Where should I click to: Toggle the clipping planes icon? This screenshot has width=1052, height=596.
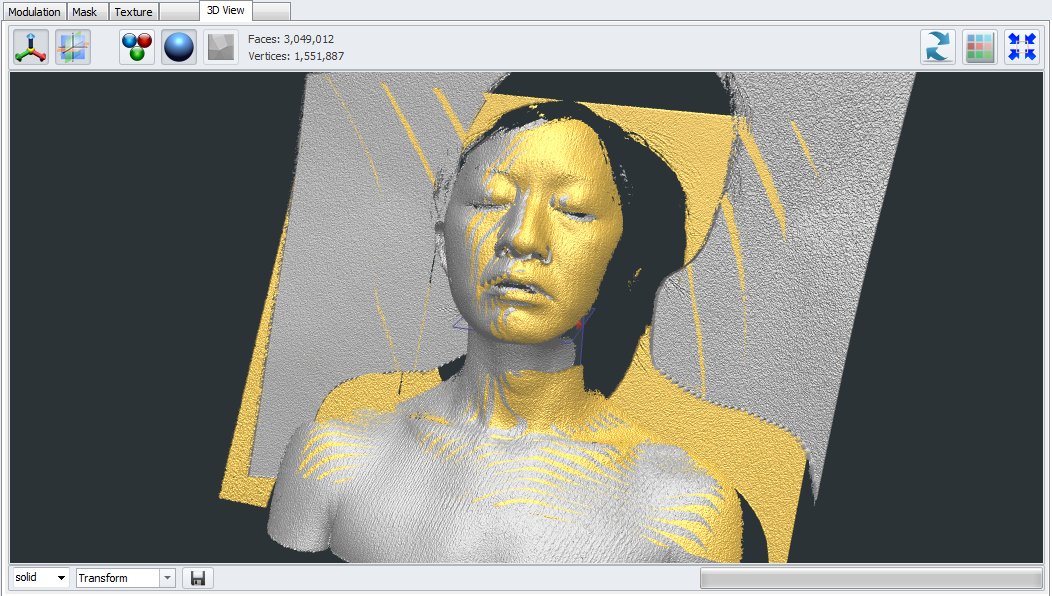click(72, 48)
